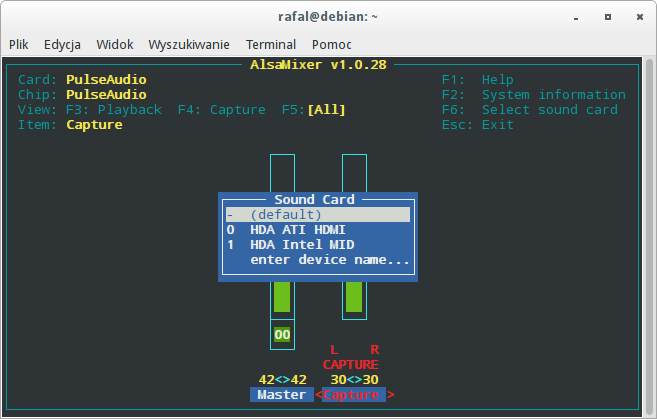This screenshot has height=419, width=657.
Task: Switch view to F5 All
Action: [x=310, y=110]
